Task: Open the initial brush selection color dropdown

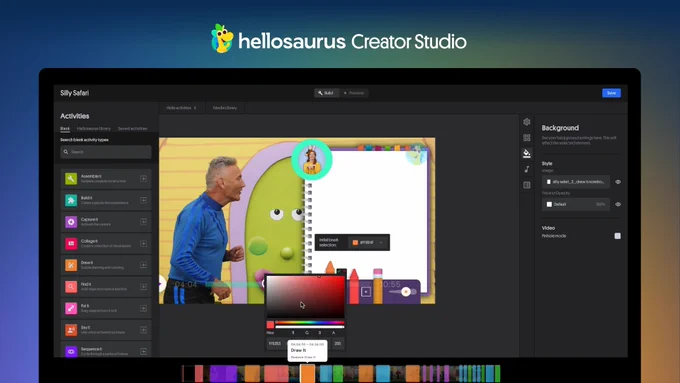Action: [x=368, y=242]
